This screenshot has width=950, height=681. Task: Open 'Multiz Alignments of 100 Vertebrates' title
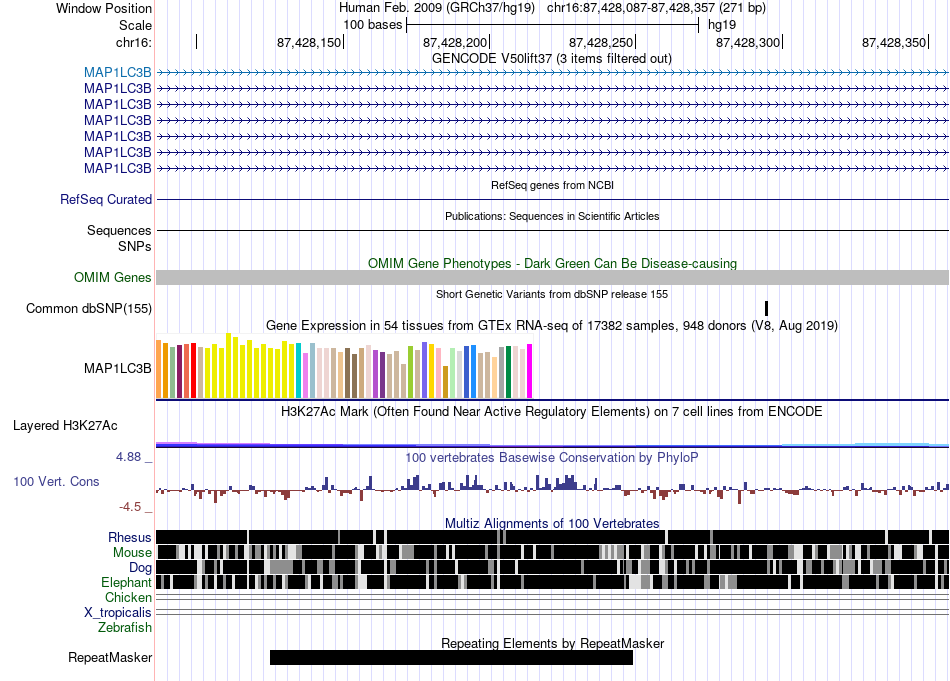(552, 523)
